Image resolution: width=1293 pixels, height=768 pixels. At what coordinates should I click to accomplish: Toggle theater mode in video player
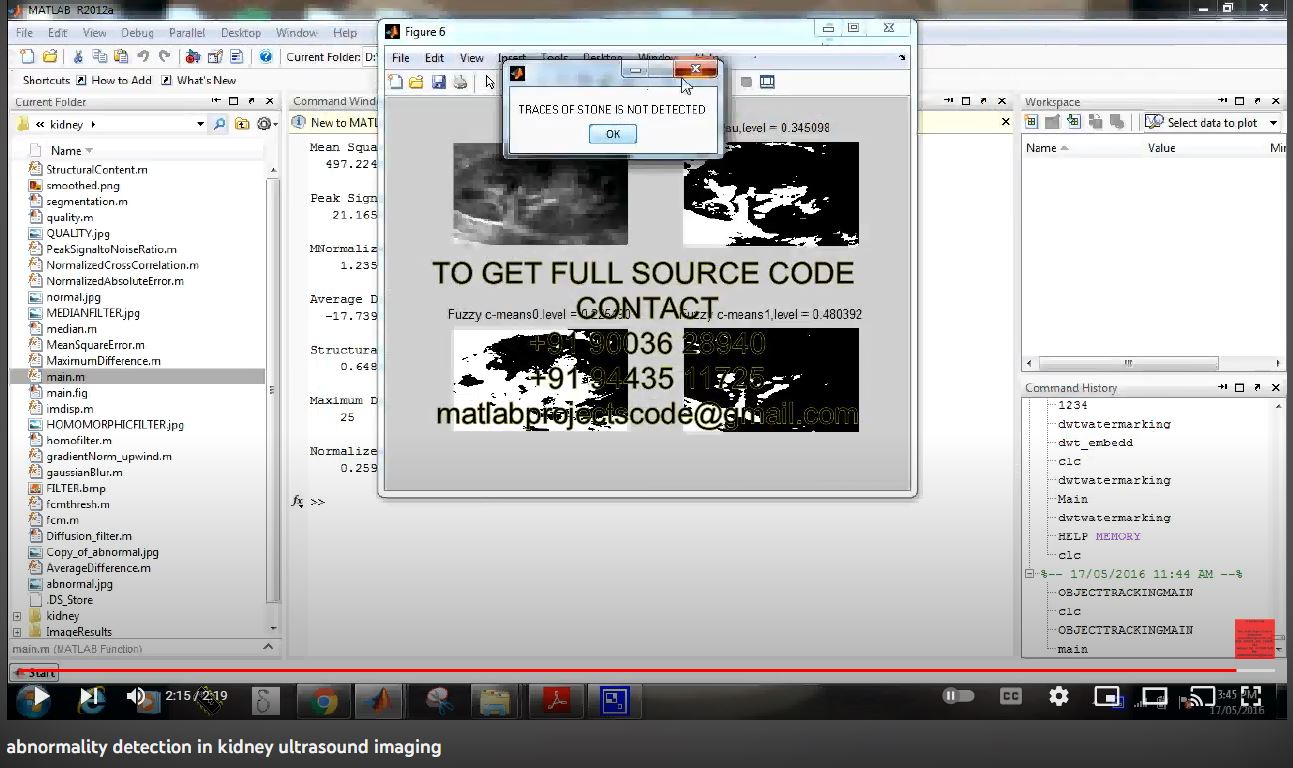tap(1155, 696)
